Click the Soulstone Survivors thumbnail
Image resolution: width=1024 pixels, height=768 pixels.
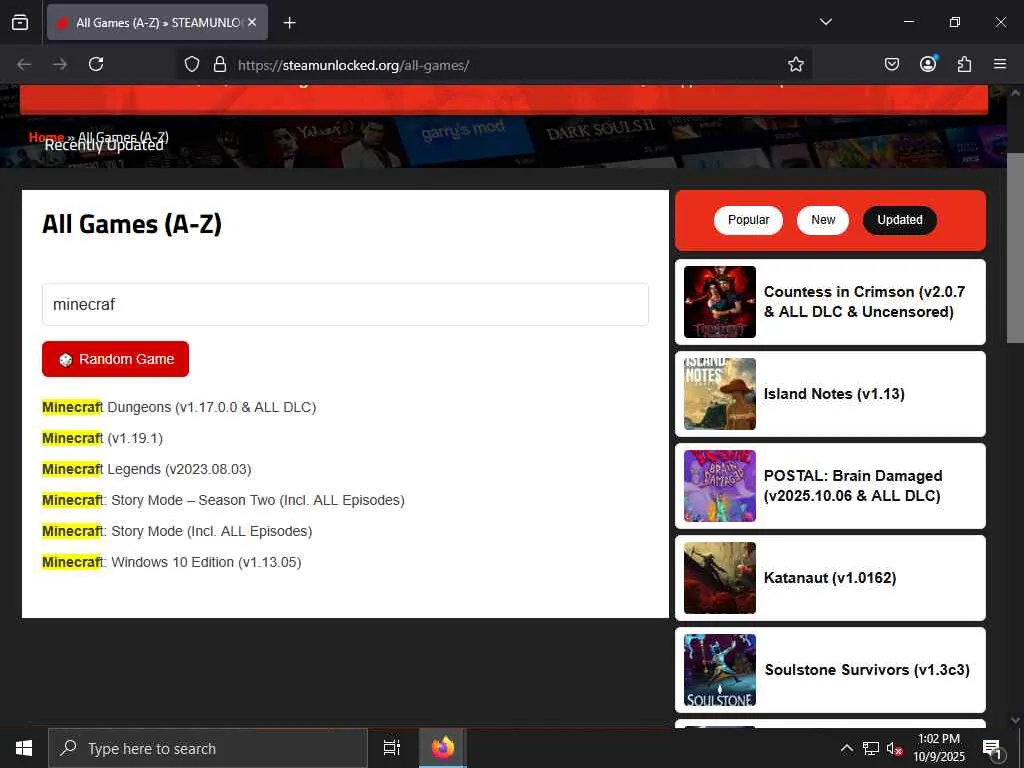pos(720,670)
